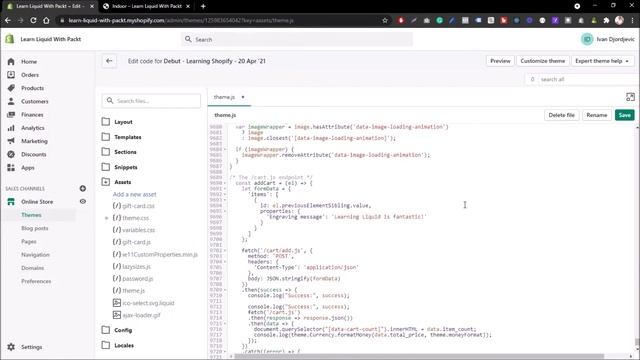Click the Preview button
This screenshot has height=360, width=640.
click(500, 61)
